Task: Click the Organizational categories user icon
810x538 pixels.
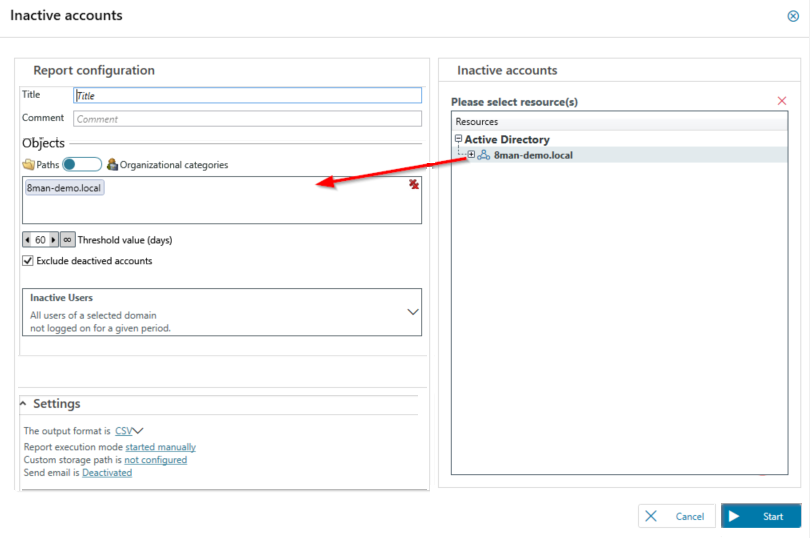Action: pyautogui.click(x=112, y=165)
